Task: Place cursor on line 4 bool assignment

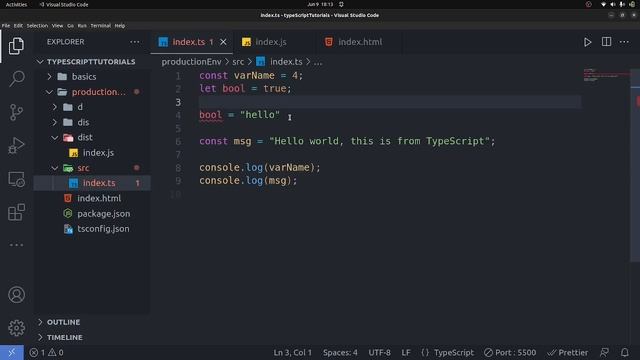Action: click(x=240, y=115)
